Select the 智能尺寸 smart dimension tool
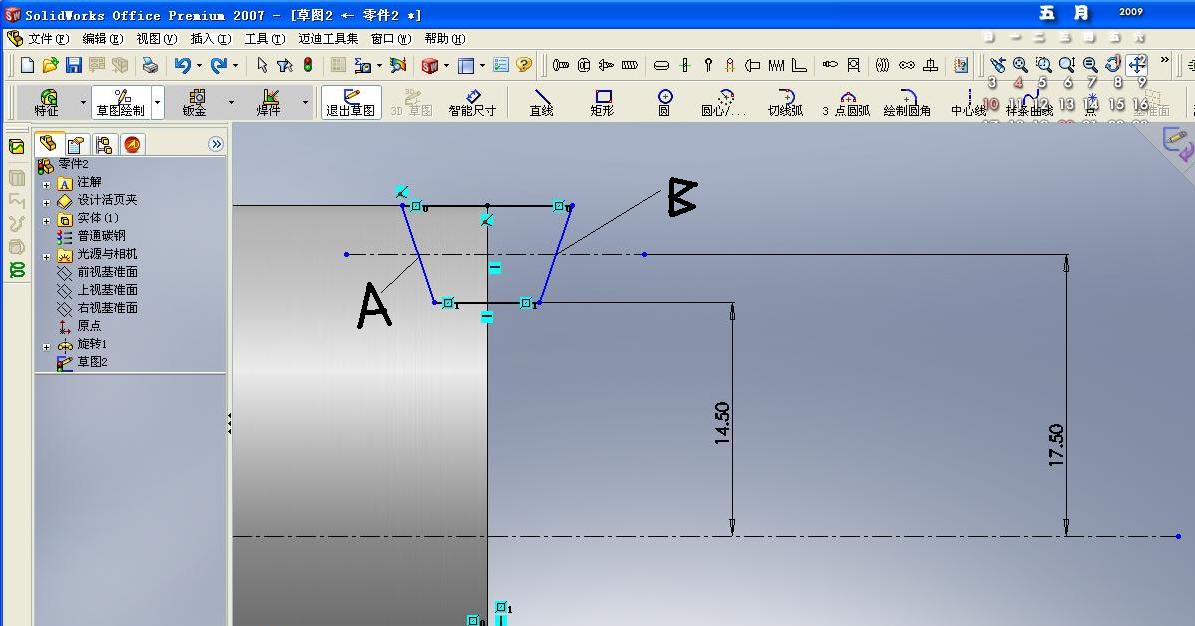The width and height of the screenshot is (1195, 626). click(x=473, y=102)
